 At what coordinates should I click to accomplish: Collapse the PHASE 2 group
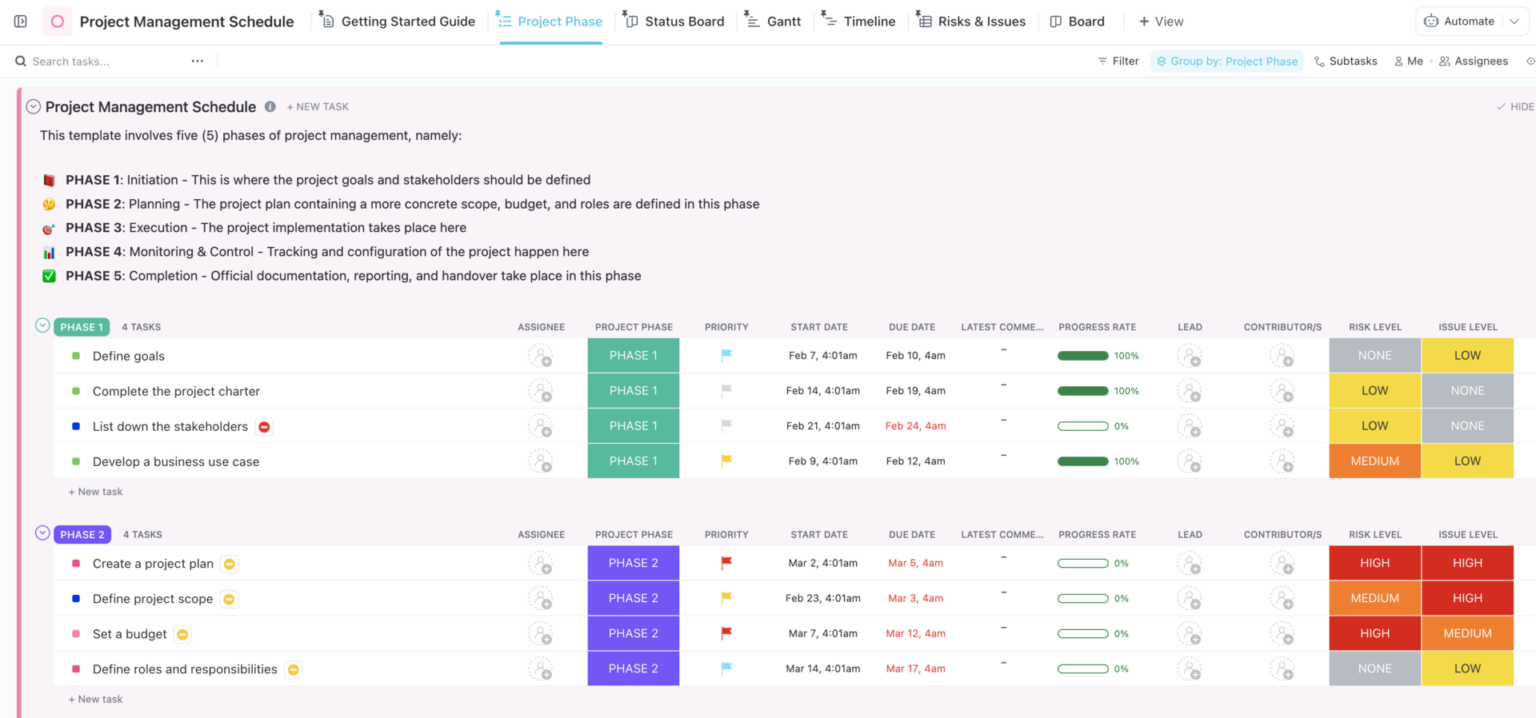pos(42,533)
